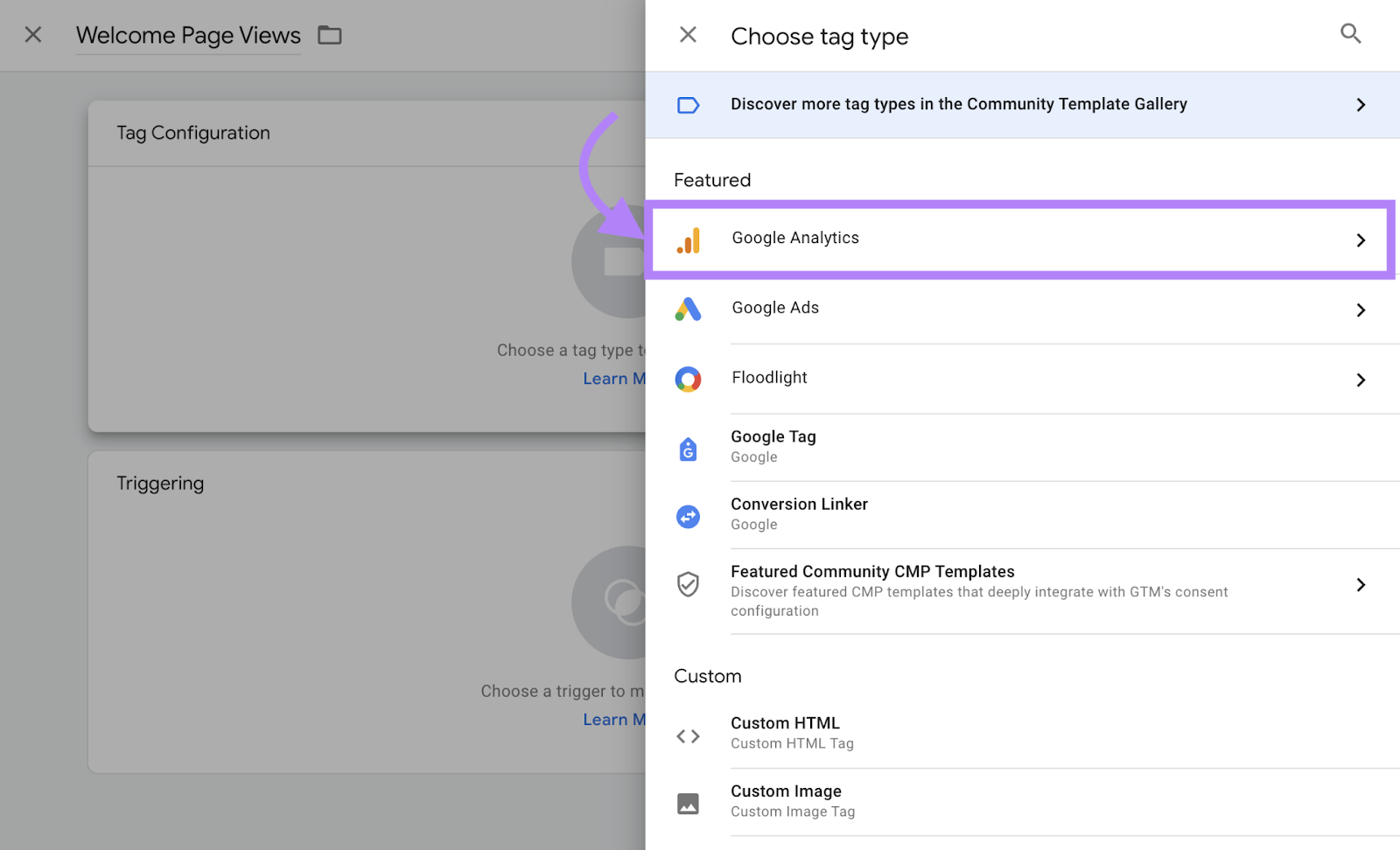Select the Google Analytics tag icon
The height and width of the screenshot is (850, 1400).
click(689, 238)
